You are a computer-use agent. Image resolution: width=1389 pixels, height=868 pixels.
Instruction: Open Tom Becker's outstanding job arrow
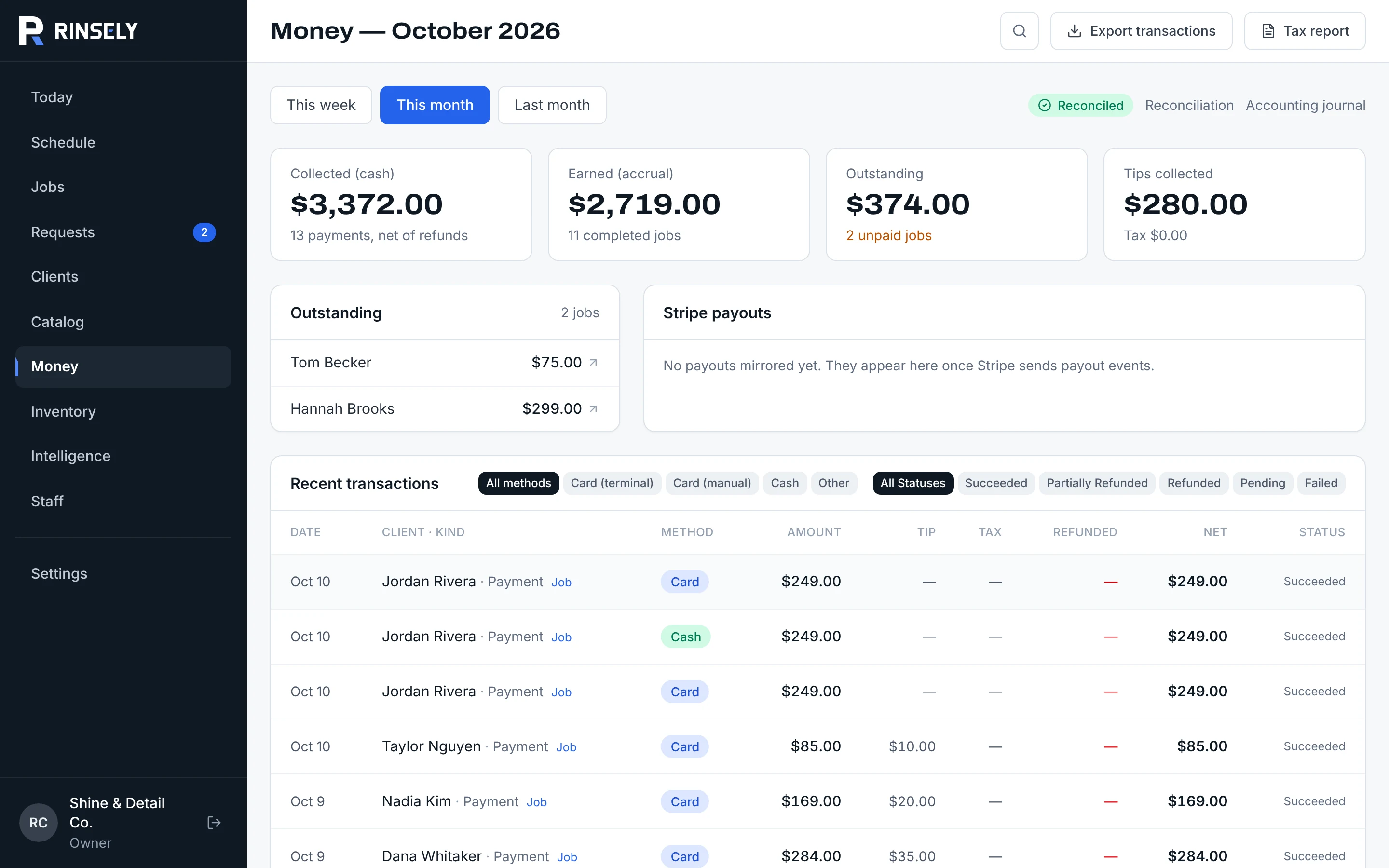(x=594, y=362)
